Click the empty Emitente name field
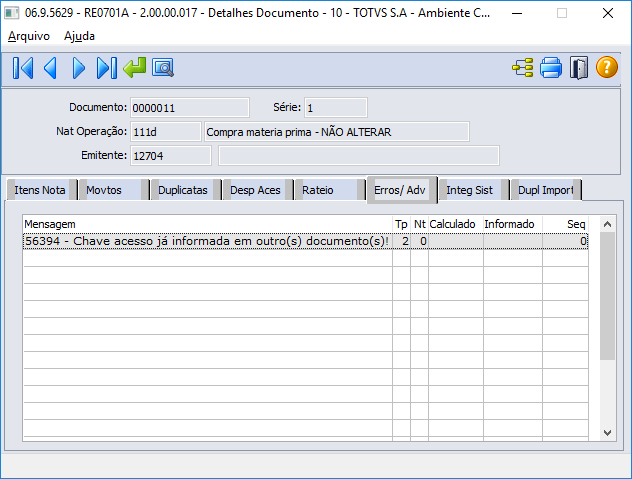The width and height of the screenshot is (632, 479). pyautogui.click(x=359, y=156)
